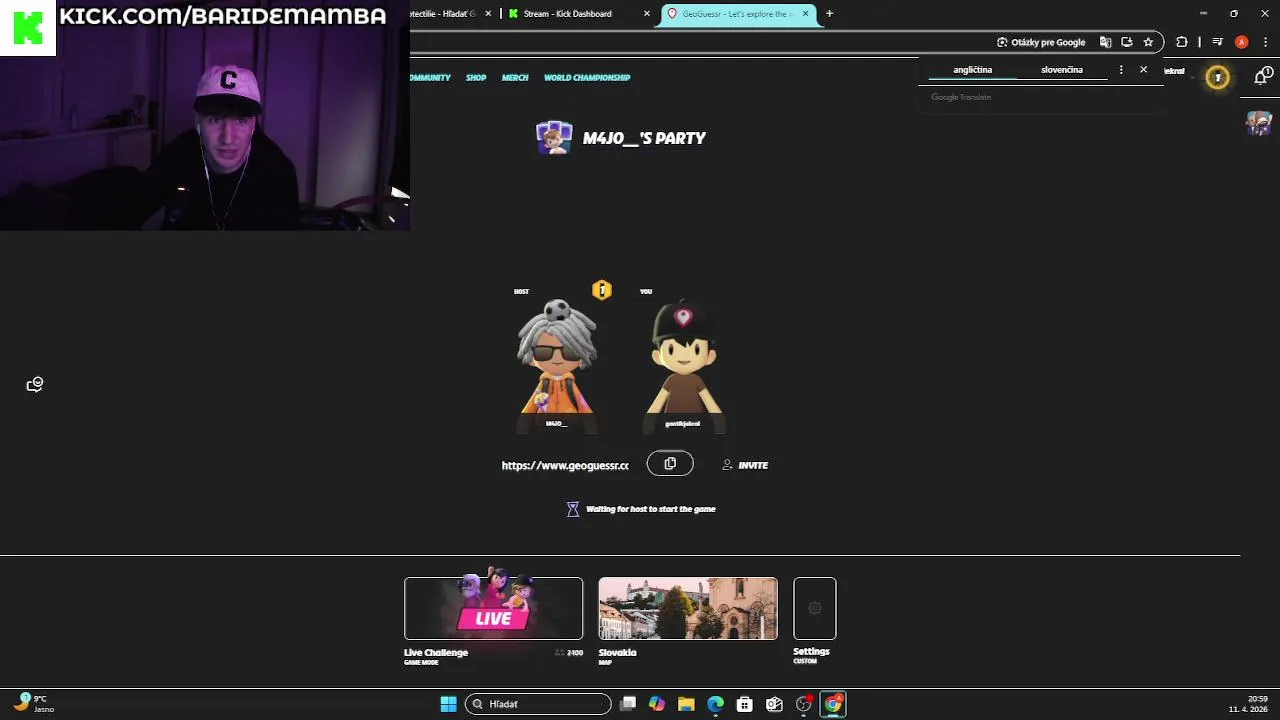Click the Waiting for host to start text
This screenshot has height=720, width=1280.
(x=651, y=509)
